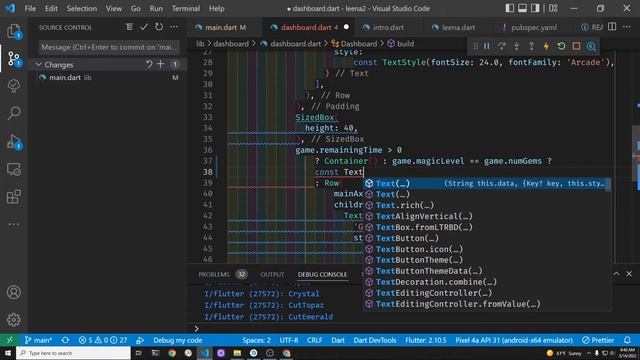
Task: Select TextDecoration.combine suggestion
Action: 487,282
